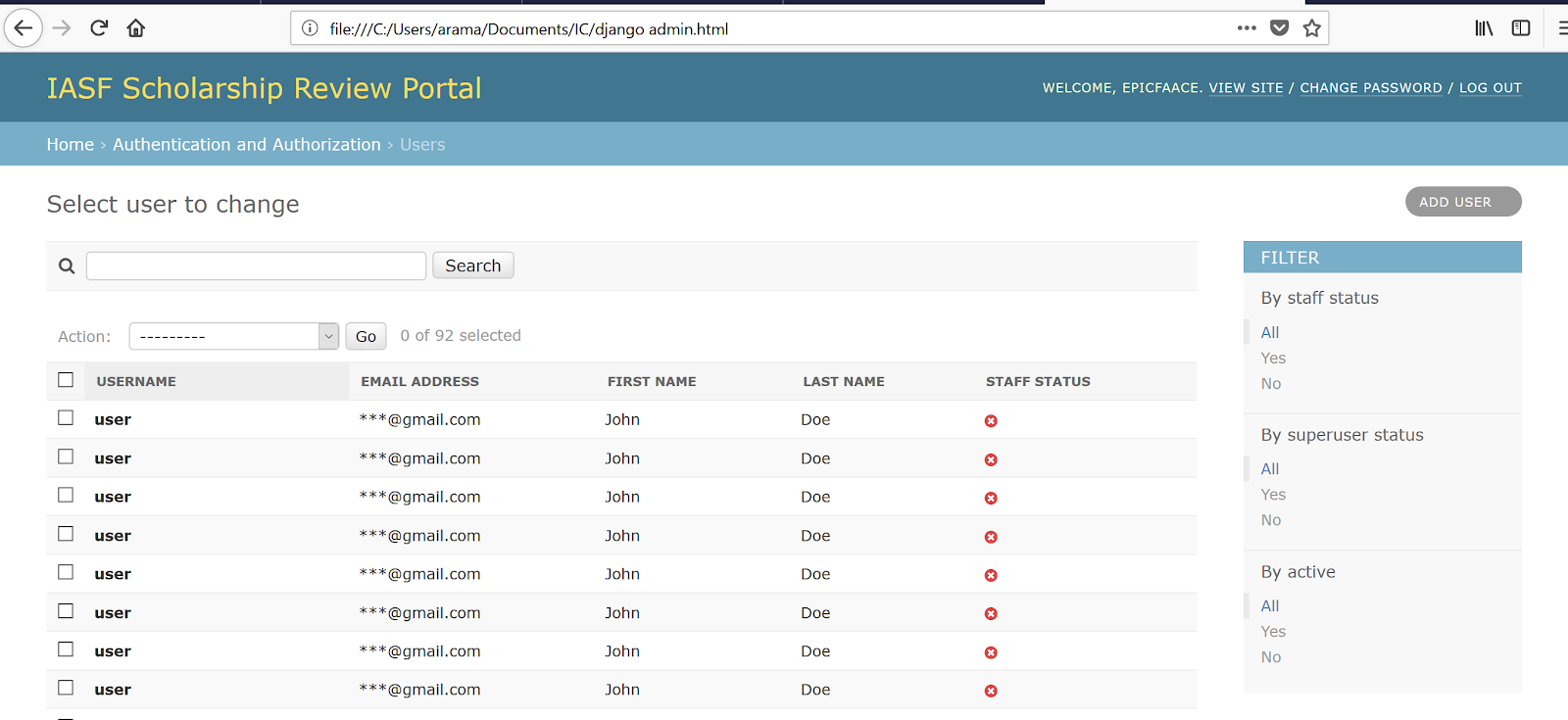Screen dimensions: 1568x720
Task: Filter staff status by Yes
Action: (x=1273, y=359)
